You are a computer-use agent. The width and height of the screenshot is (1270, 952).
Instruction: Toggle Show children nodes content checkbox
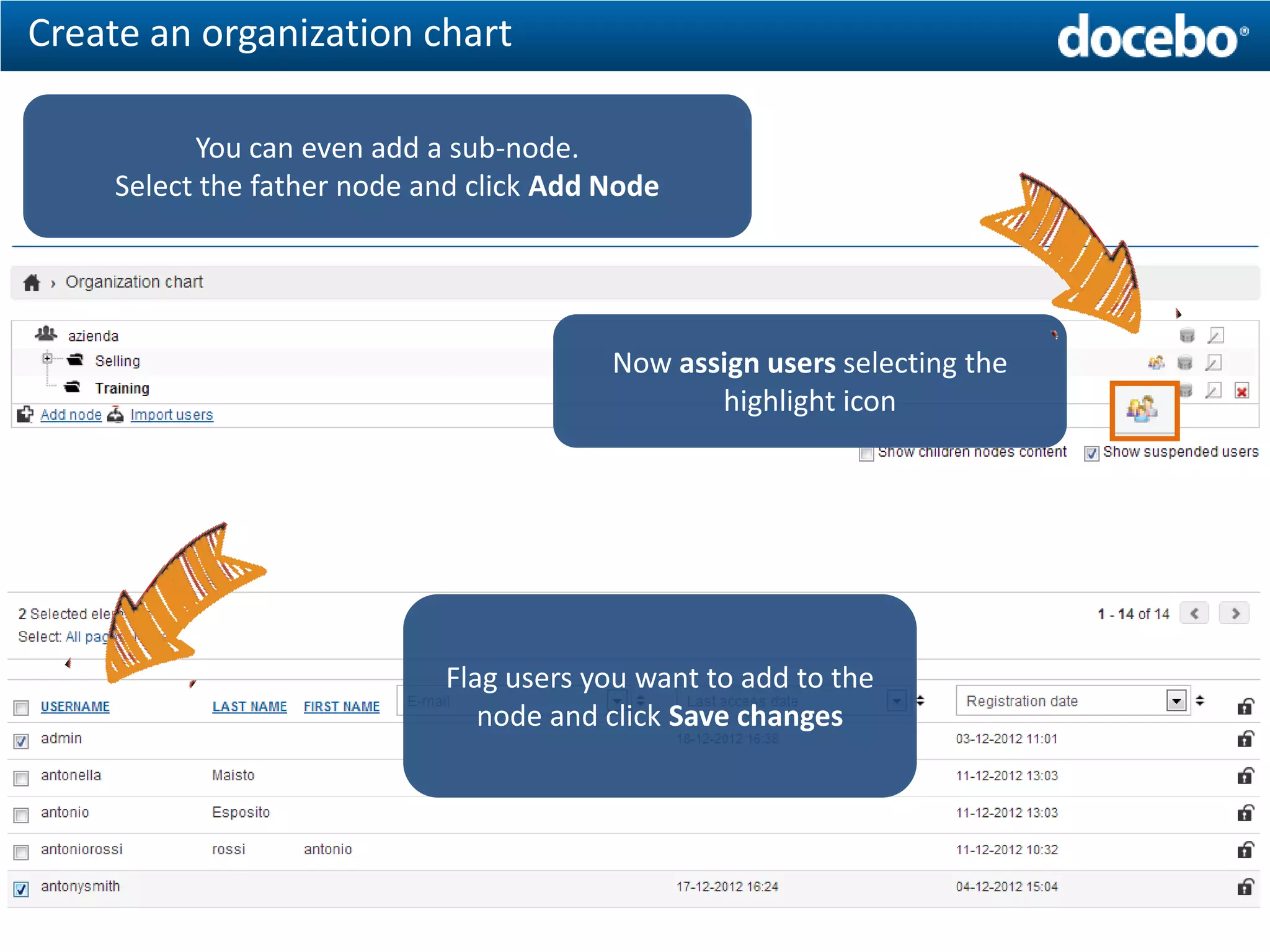tap(866, 454)
